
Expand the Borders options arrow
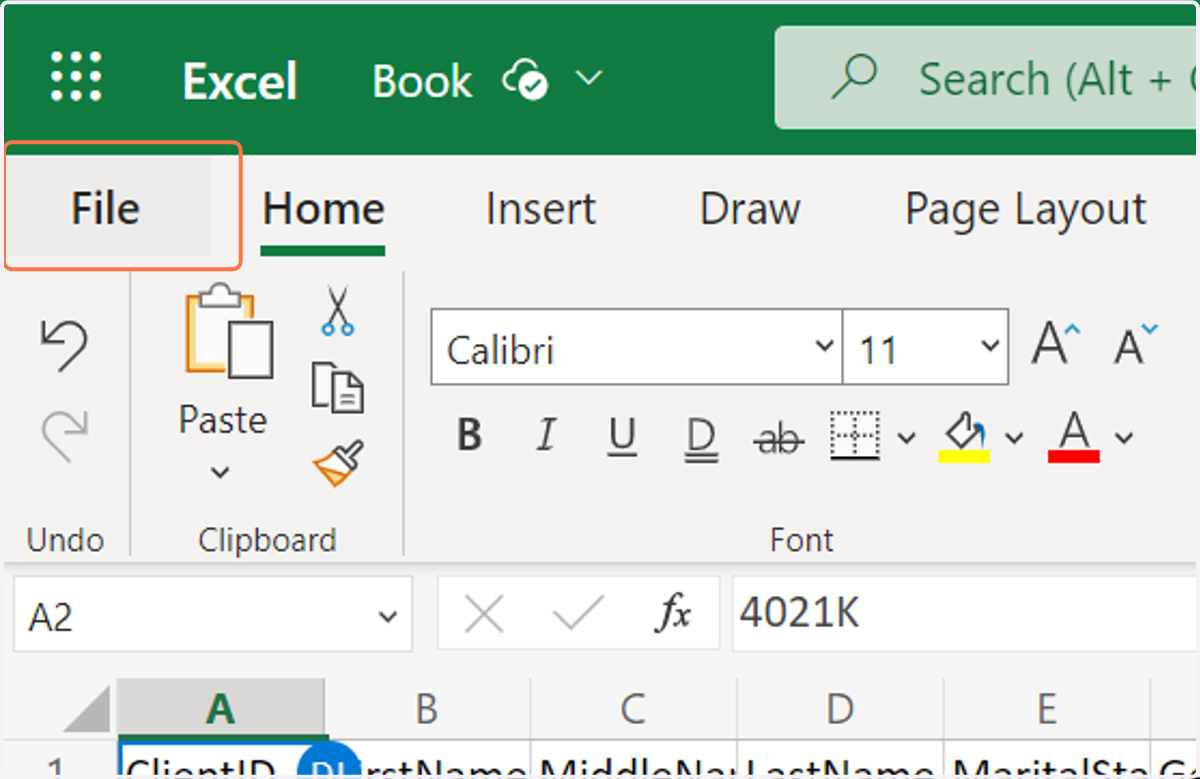[906, 438]
